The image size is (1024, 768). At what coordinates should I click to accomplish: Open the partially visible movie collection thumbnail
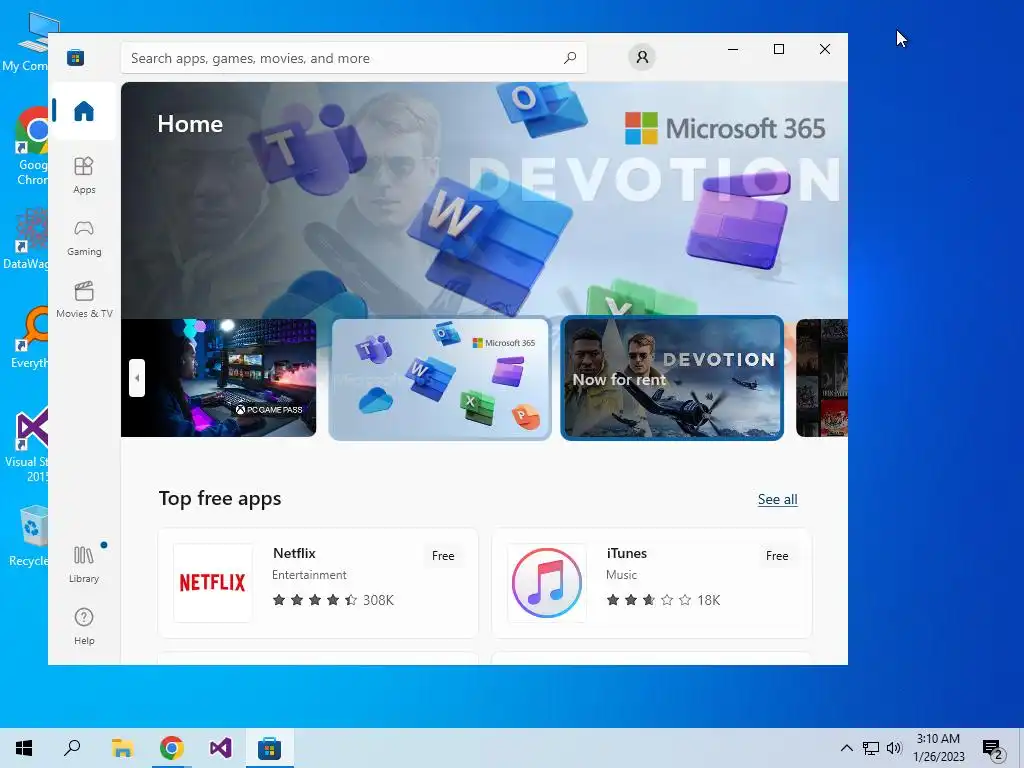pyautogui.click(x=822, y=377)
